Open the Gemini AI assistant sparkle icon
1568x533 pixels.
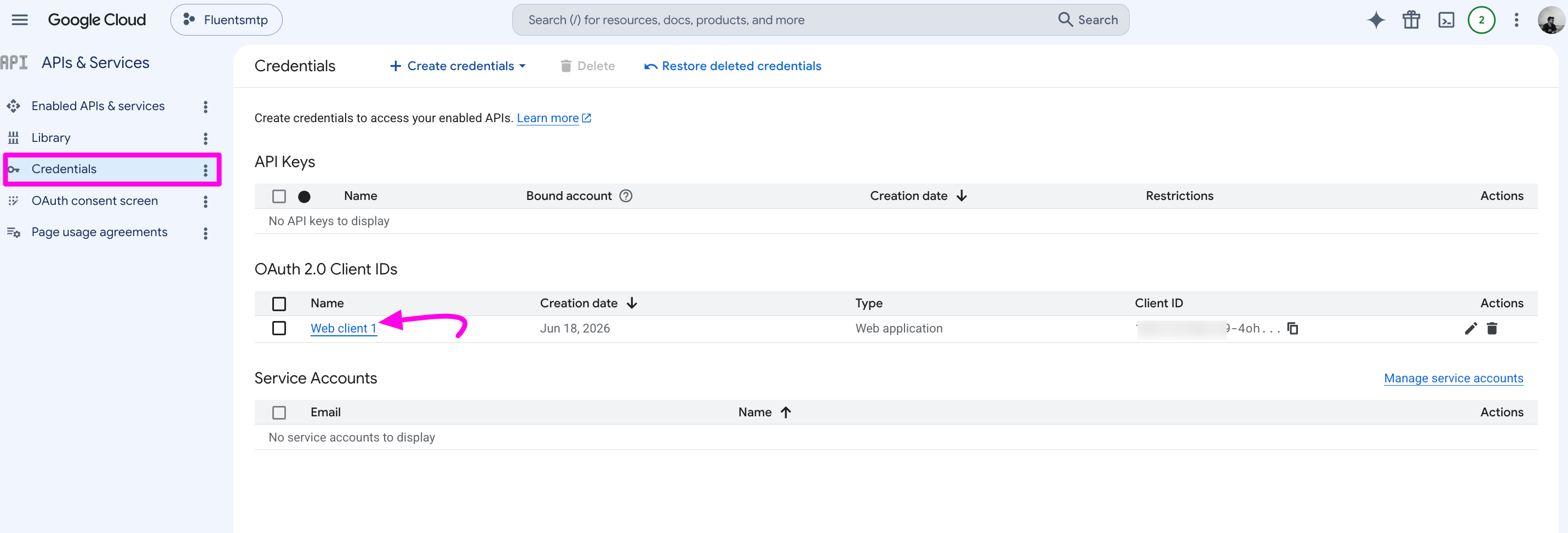coord(1376,20)
